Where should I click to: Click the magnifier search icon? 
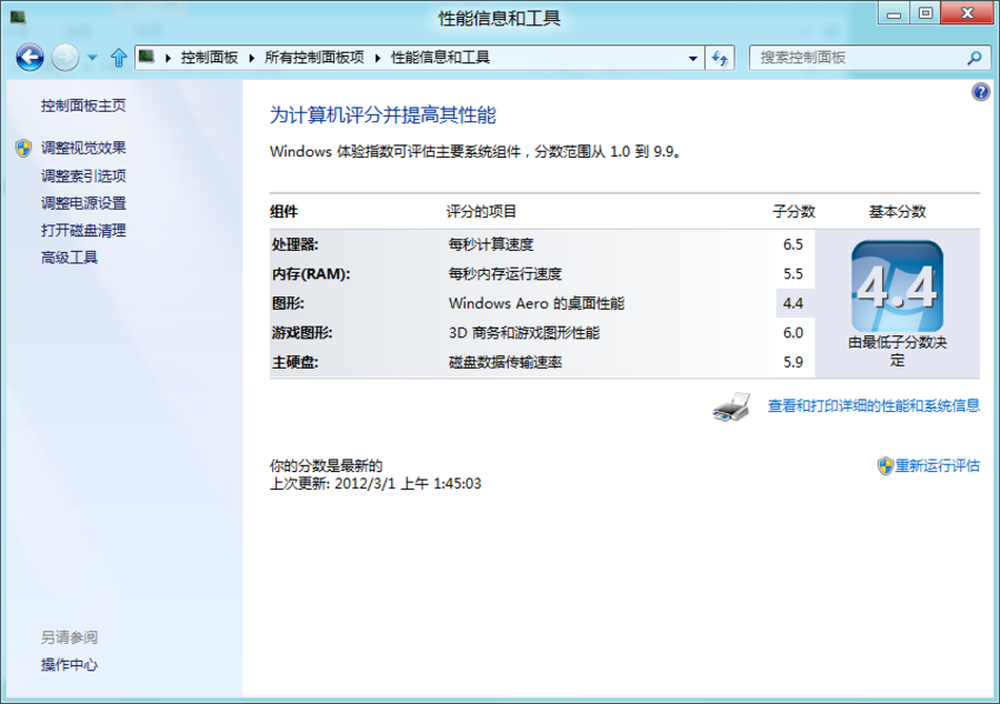975,58
